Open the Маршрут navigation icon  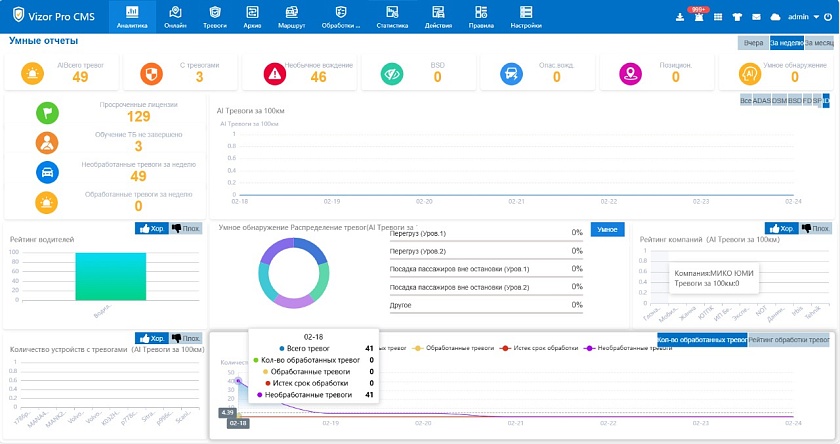(x=292, y=12)
